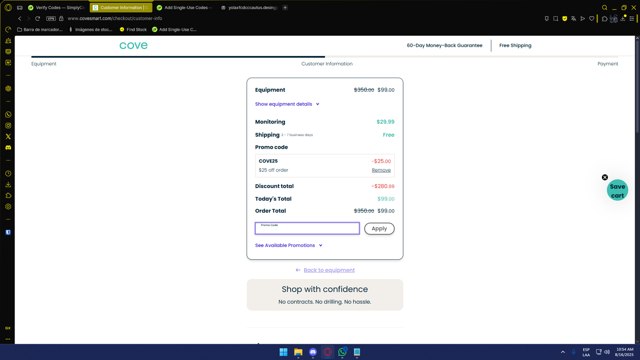The height and width of the screenshot is (360, 640).
Task: Go to the Payment checkout step
Action: pyautogui.click(x=608, y=64)
